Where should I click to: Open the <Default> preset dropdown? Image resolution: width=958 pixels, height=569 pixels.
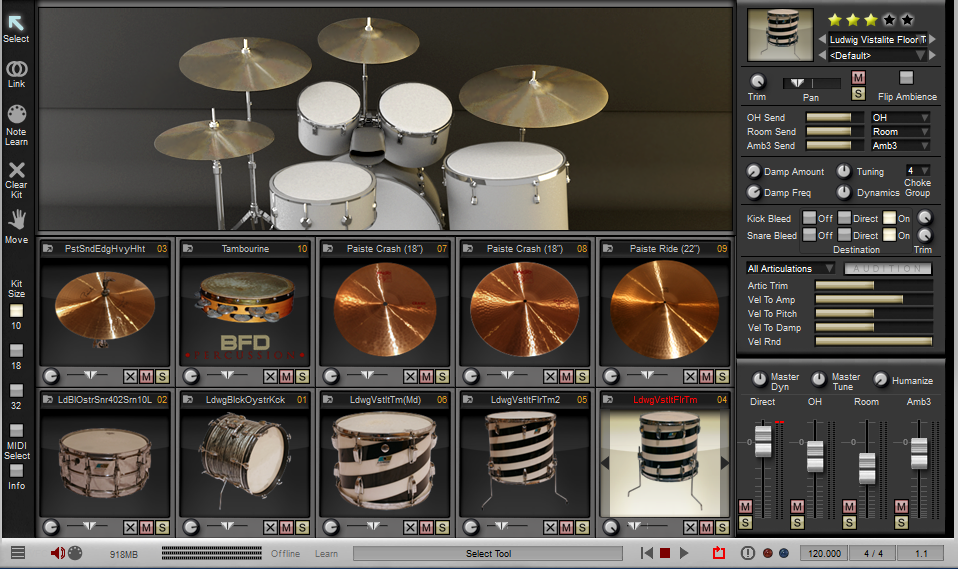877,55
